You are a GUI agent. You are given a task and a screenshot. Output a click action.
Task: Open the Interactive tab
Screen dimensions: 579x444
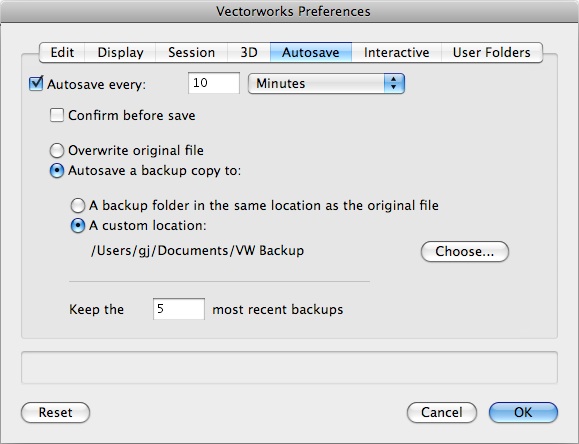396,52
